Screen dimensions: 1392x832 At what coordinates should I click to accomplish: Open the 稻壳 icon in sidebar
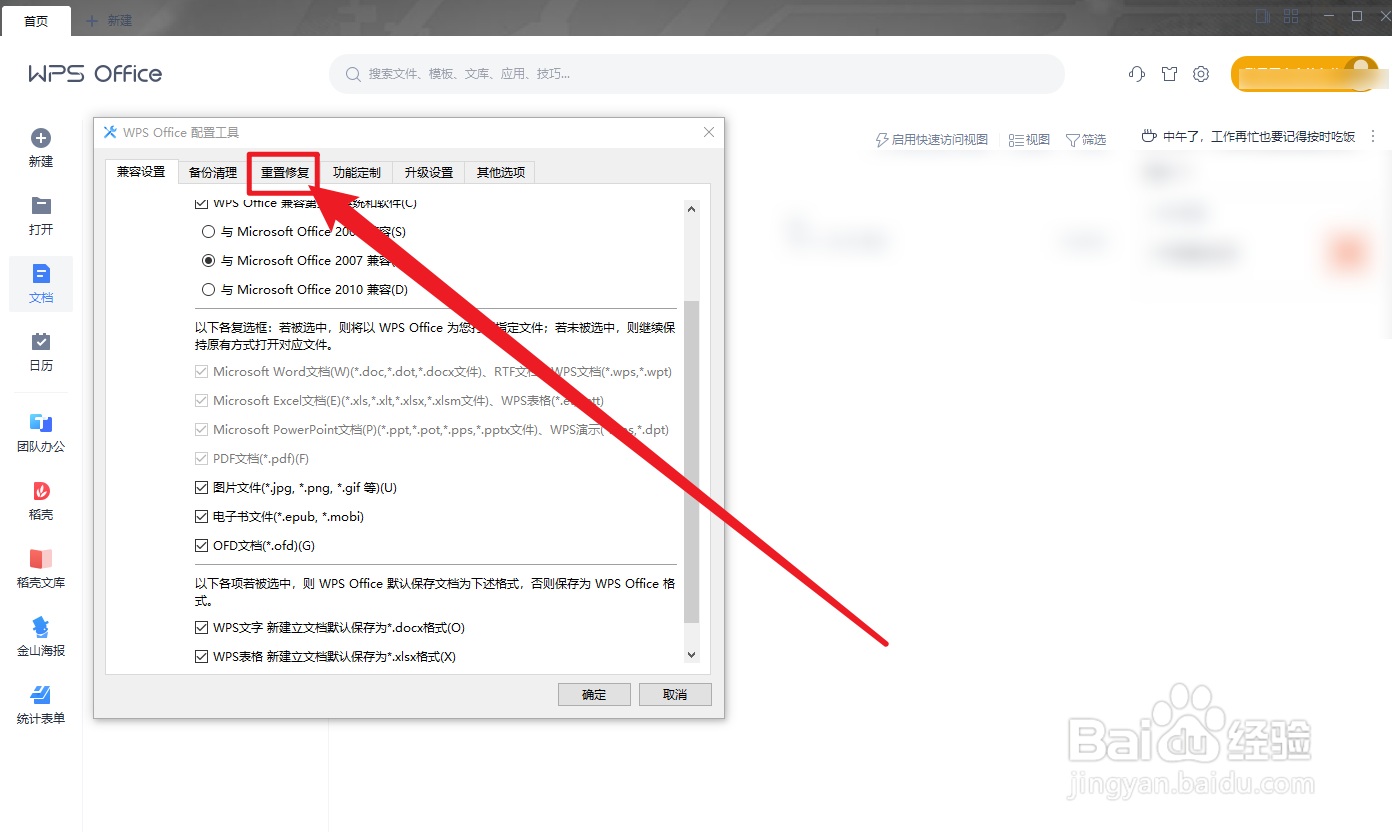point(41,491)
